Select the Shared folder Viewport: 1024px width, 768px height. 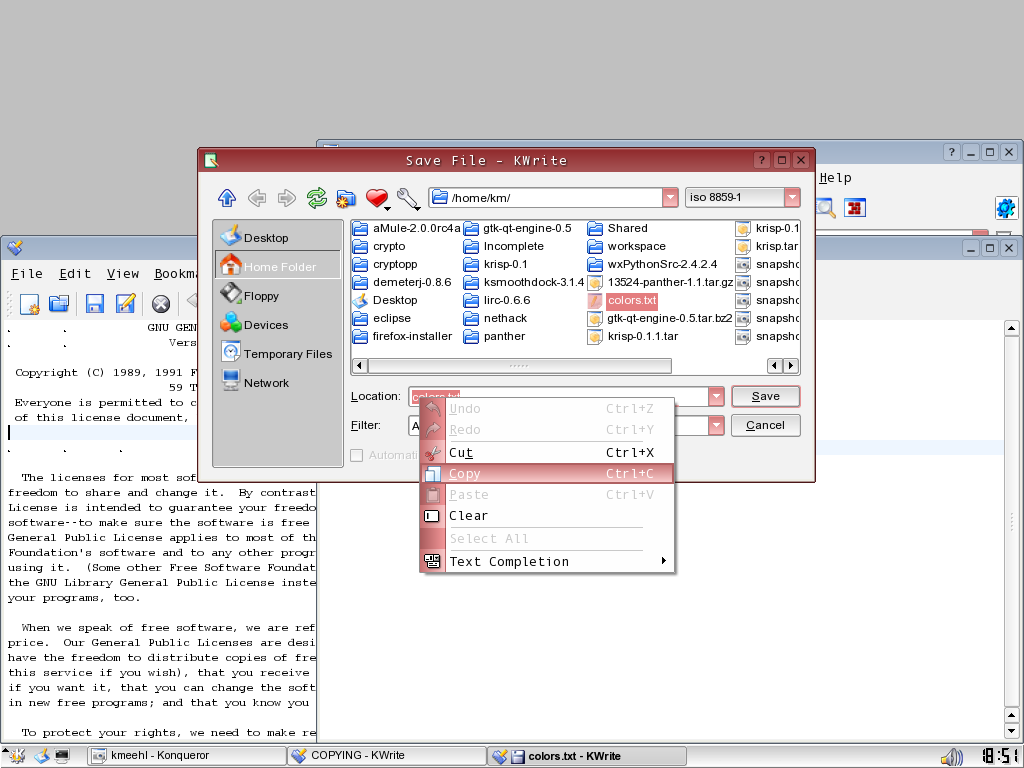coord(618,228)
